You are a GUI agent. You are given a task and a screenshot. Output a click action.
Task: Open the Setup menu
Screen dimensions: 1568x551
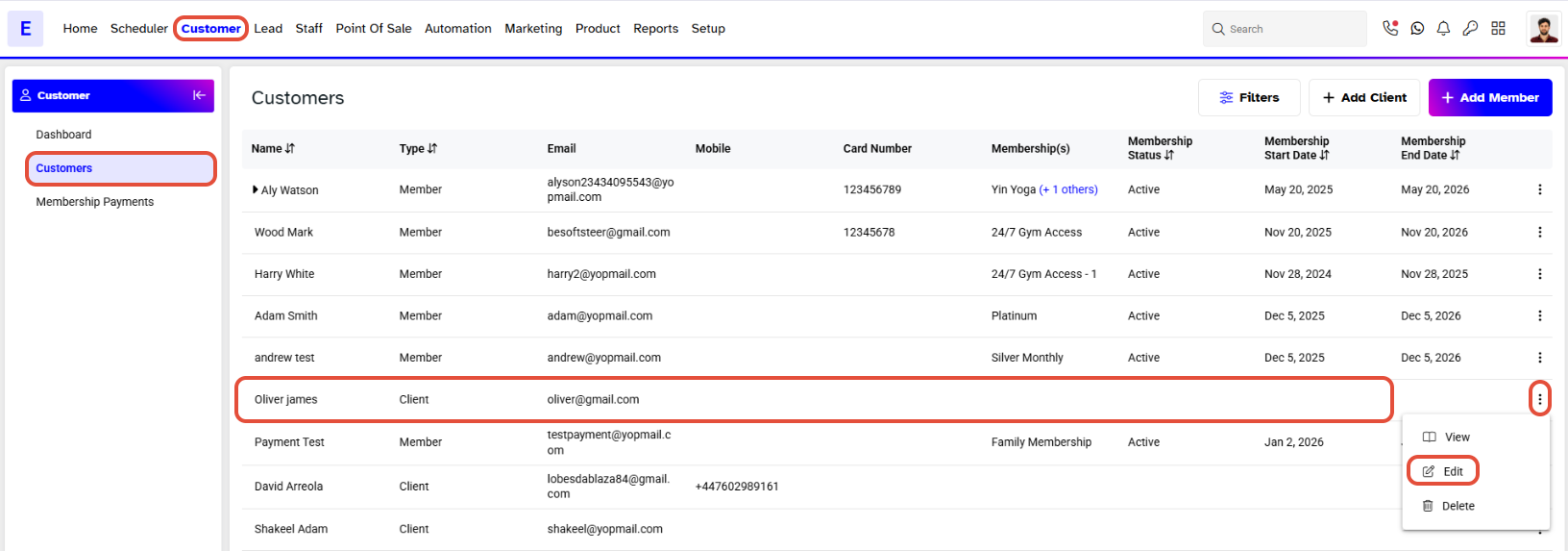pyautogui.click(x=708, y=29)
